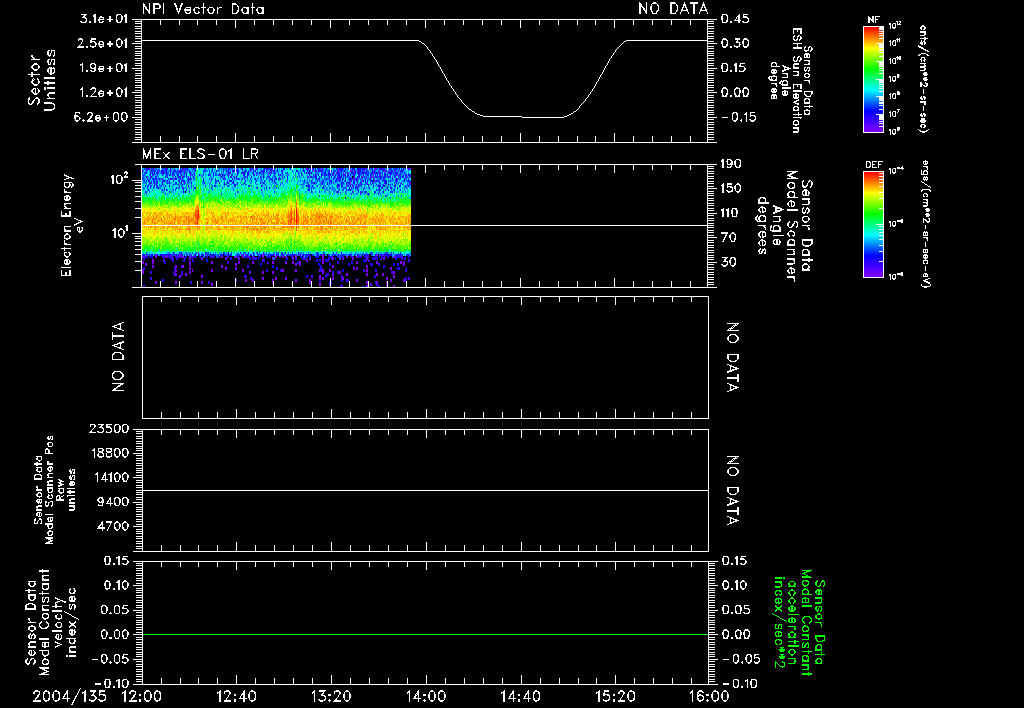This screenshot has height=708, width=1024.
Task: Click the Sector Unitless axis label
Action: pos(41,80)
